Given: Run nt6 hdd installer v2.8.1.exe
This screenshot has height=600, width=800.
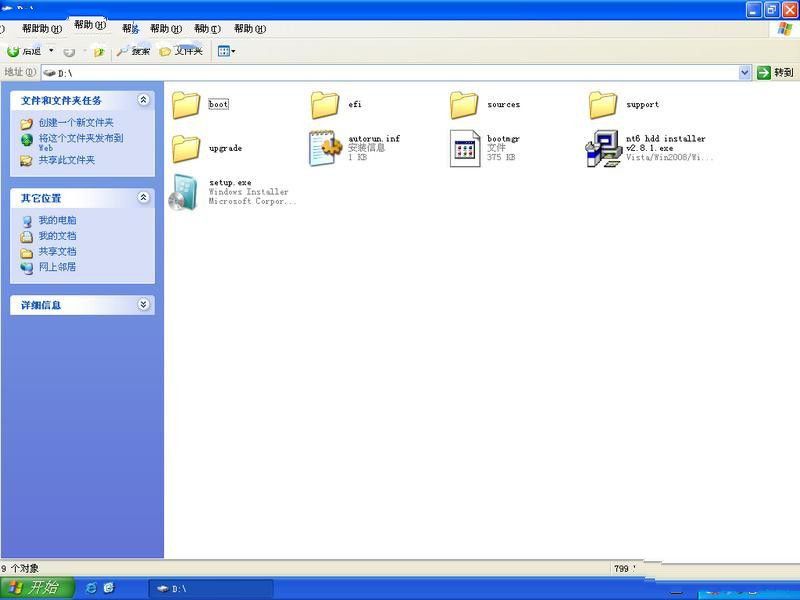Looking at the screenshot, I should pyautogui.click(x=603, y=148).
